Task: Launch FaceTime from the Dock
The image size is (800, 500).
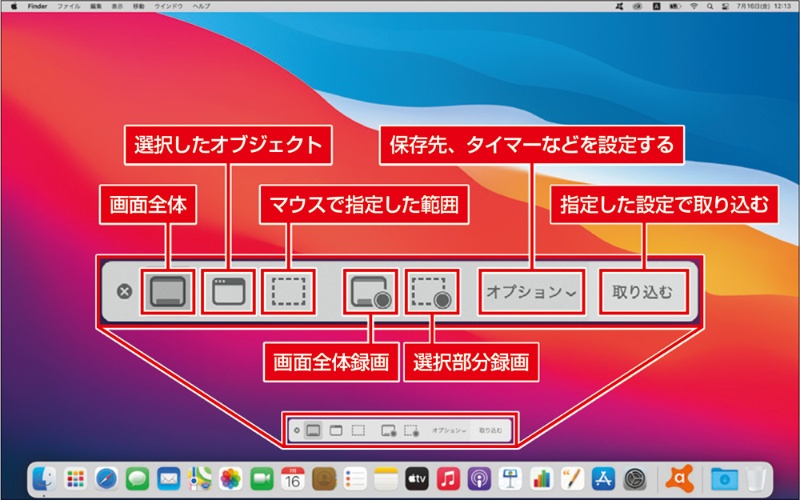Action: [262, 479]
